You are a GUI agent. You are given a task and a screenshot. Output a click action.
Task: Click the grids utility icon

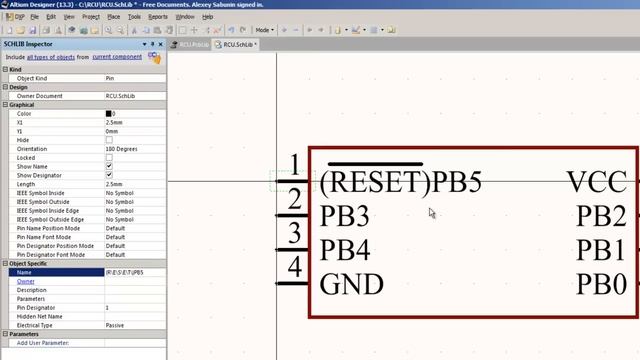tap(374, 30)
